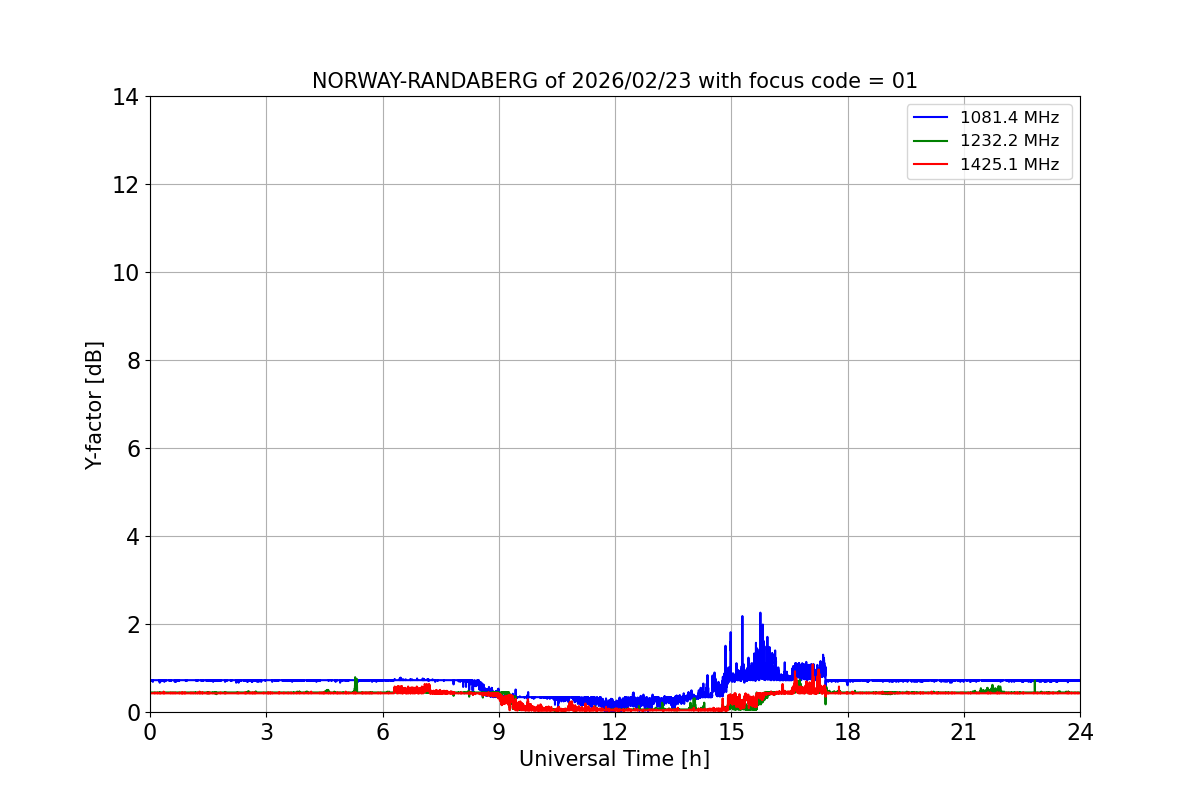Image resolution: width=1200 pixels, height=800 pixels.
Task: Click the 1081.4 MHz legend label
Action: coord(1009,117)
